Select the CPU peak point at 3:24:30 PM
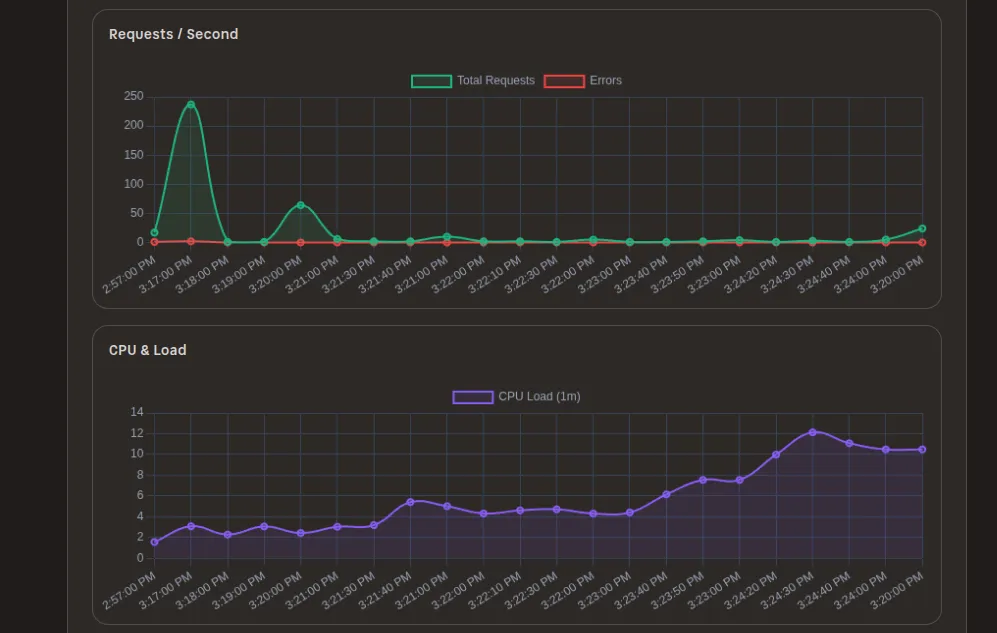997x633 pixels. pyautogui.click(x=813, y=432)
